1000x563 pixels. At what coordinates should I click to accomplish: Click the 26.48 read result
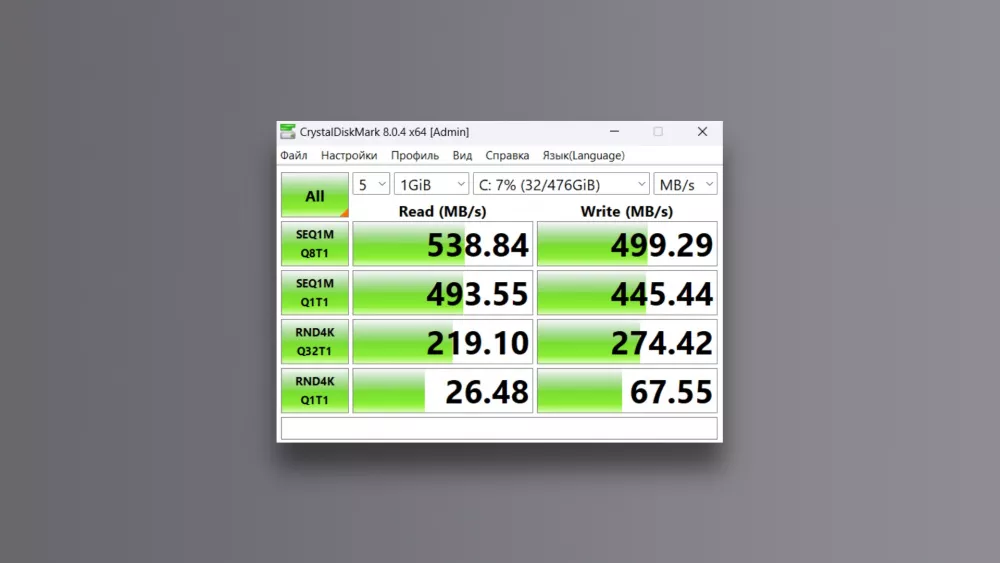(x=443, y=390)
